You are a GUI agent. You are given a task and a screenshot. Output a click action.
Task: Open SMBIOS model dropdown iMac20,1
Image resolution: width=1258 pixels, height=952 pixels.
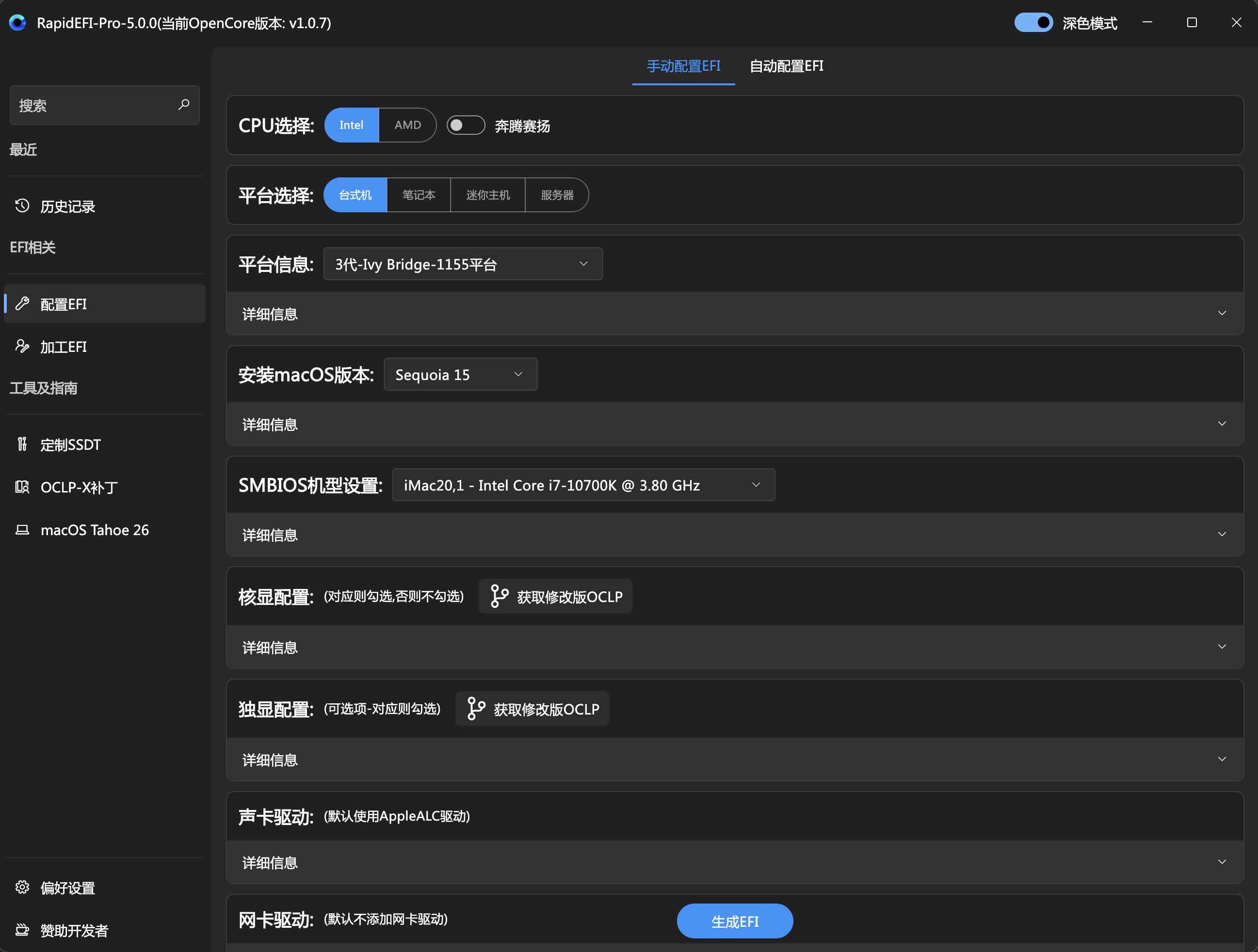tap(583, 485)
